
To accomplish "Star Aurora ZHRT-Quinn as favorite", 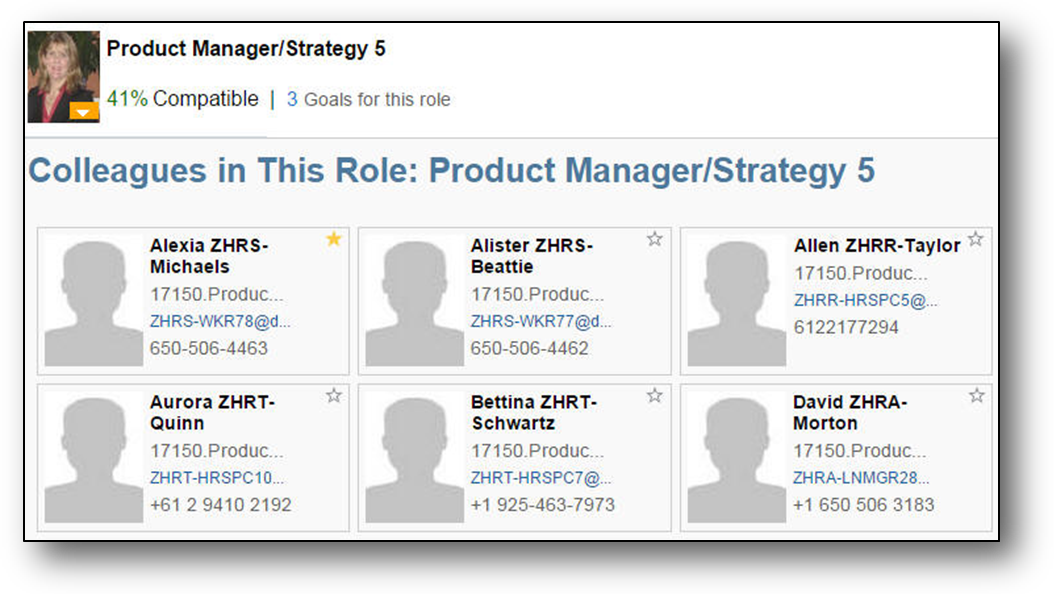I will [x=334, y=395].
